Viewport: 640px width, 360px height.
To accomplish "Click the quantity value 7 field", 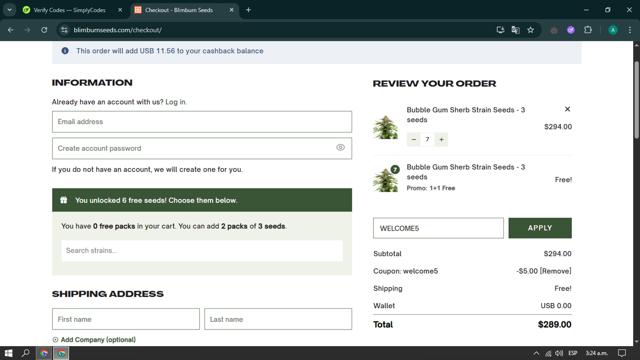I will 427,140.
